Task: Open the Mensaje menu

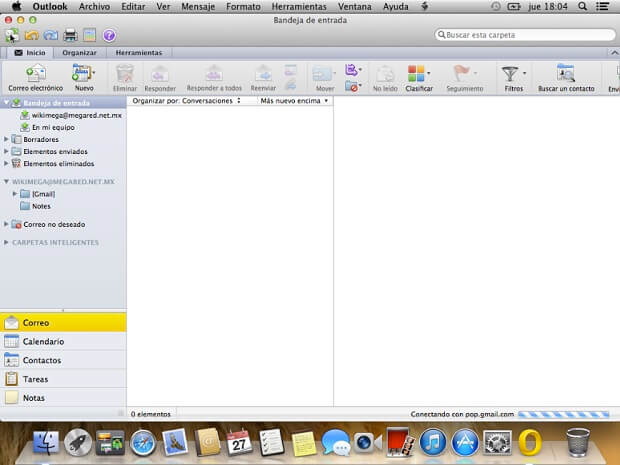Action: [198, 7]
